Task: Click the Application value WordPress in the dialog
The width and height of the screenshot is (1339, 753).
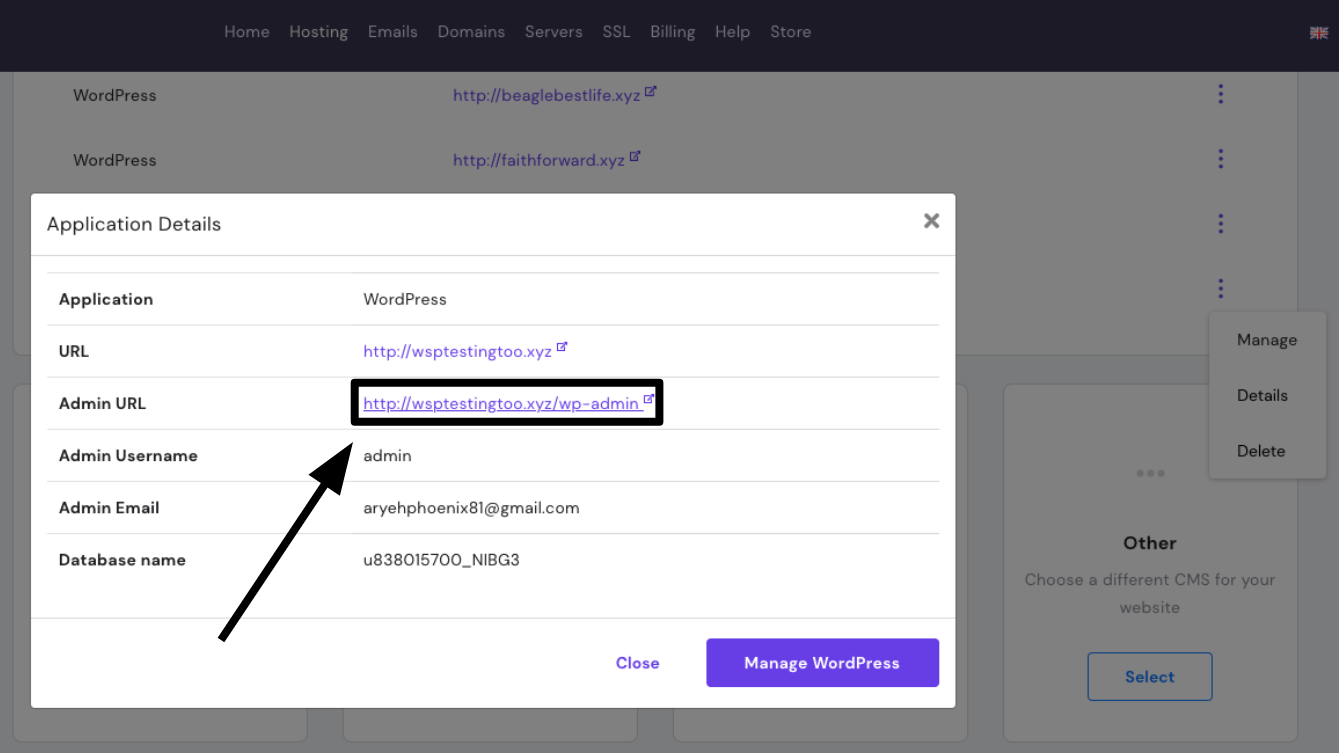Action: 405,300
